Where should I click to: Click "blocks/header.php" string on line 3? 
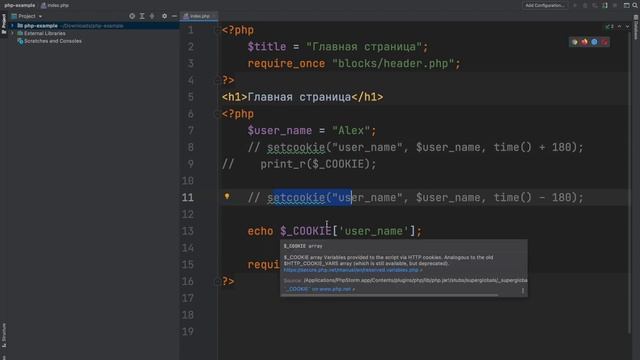(393, 64)
